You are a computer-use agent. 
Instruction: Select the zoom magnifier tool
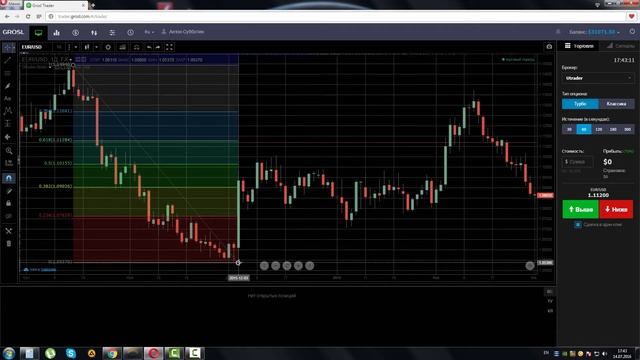[9, 151]
